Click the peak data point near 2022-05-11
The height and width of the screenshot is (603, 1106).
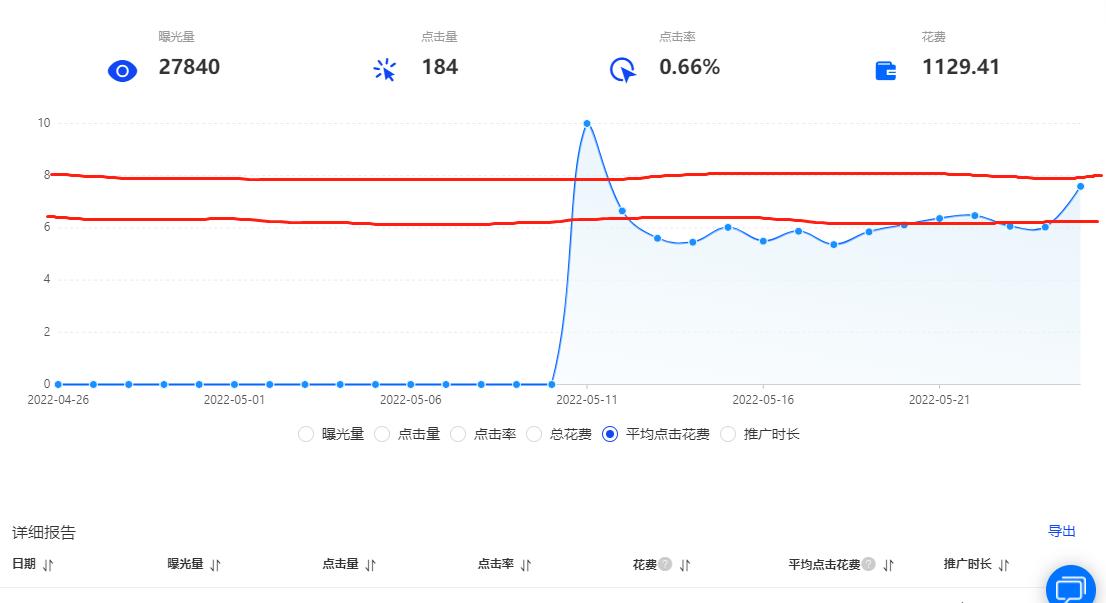click(587, 124)
